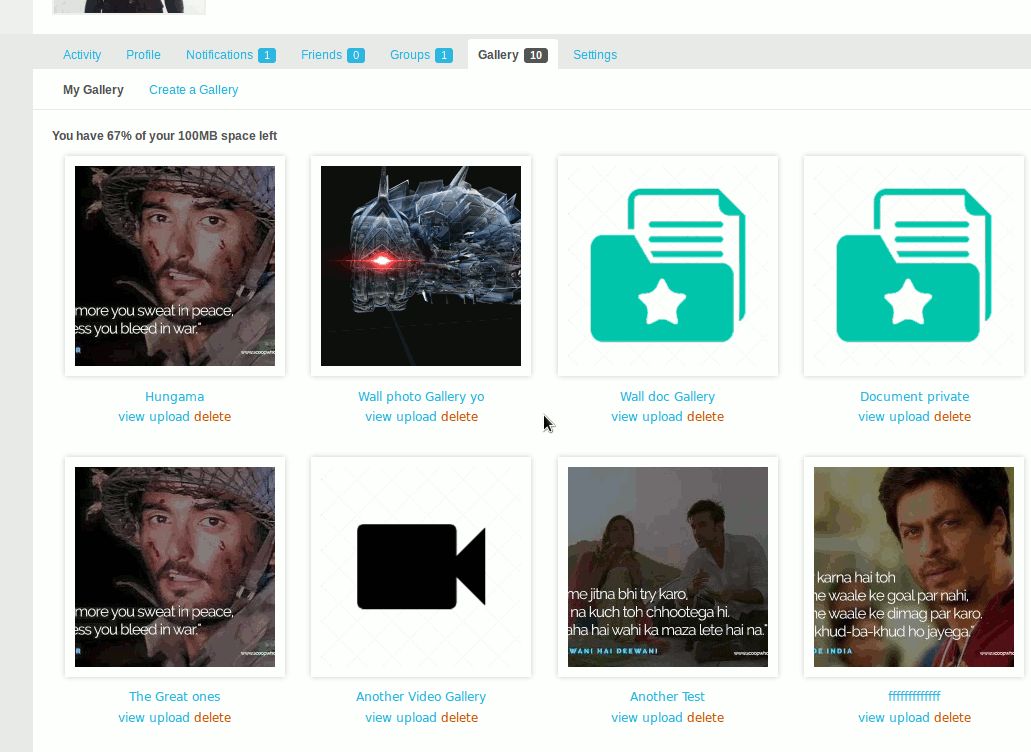Delete the ffffffffffffff gallery
This screenshot has width=1031, height=752.
point(953,717)
